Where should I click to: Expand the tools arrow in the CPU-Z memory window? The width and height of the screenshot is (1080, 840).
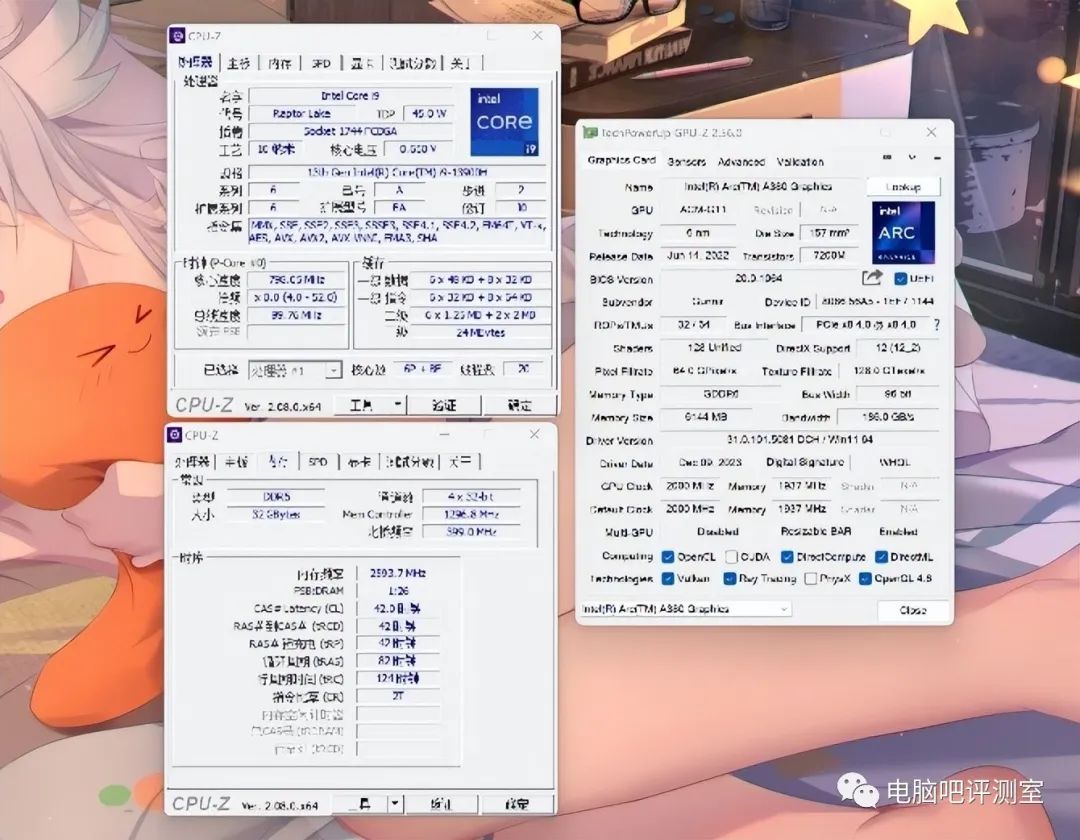pos(395,804)
